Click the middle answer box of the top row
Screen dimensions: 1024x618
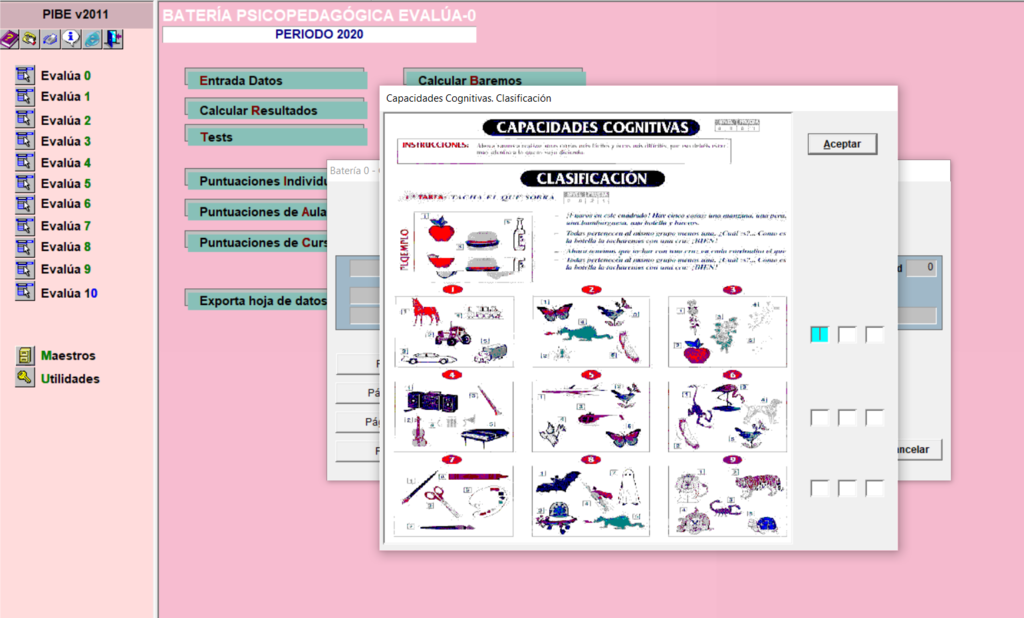click(x=846, y=334)
